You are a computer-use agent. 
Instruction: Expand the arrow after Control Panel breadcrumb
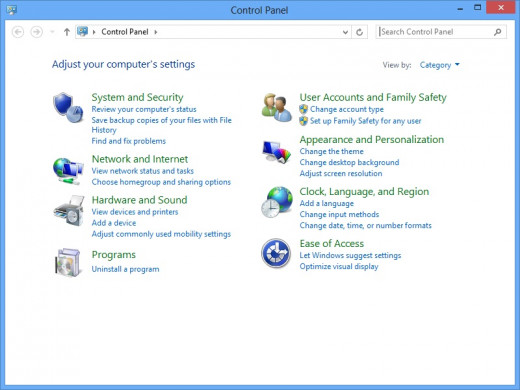pos(155,32)
